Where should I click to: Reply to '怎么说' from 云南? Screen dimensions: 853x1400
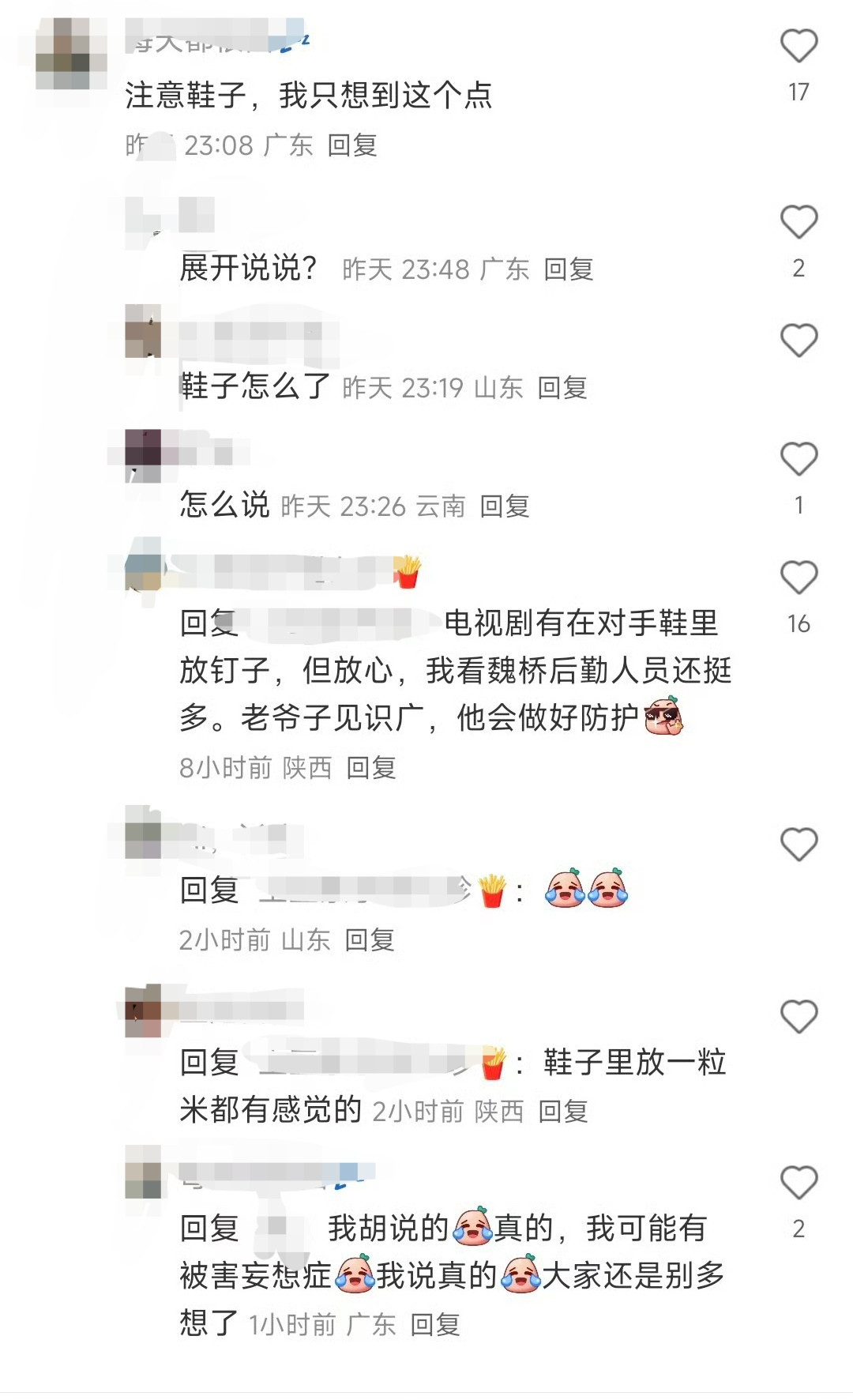[505, 506]
